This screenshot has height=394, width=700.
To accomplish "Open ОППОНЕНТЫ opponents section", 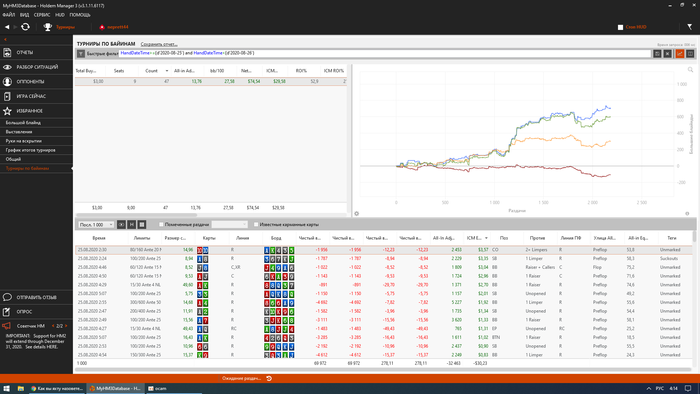I will 36,82.
